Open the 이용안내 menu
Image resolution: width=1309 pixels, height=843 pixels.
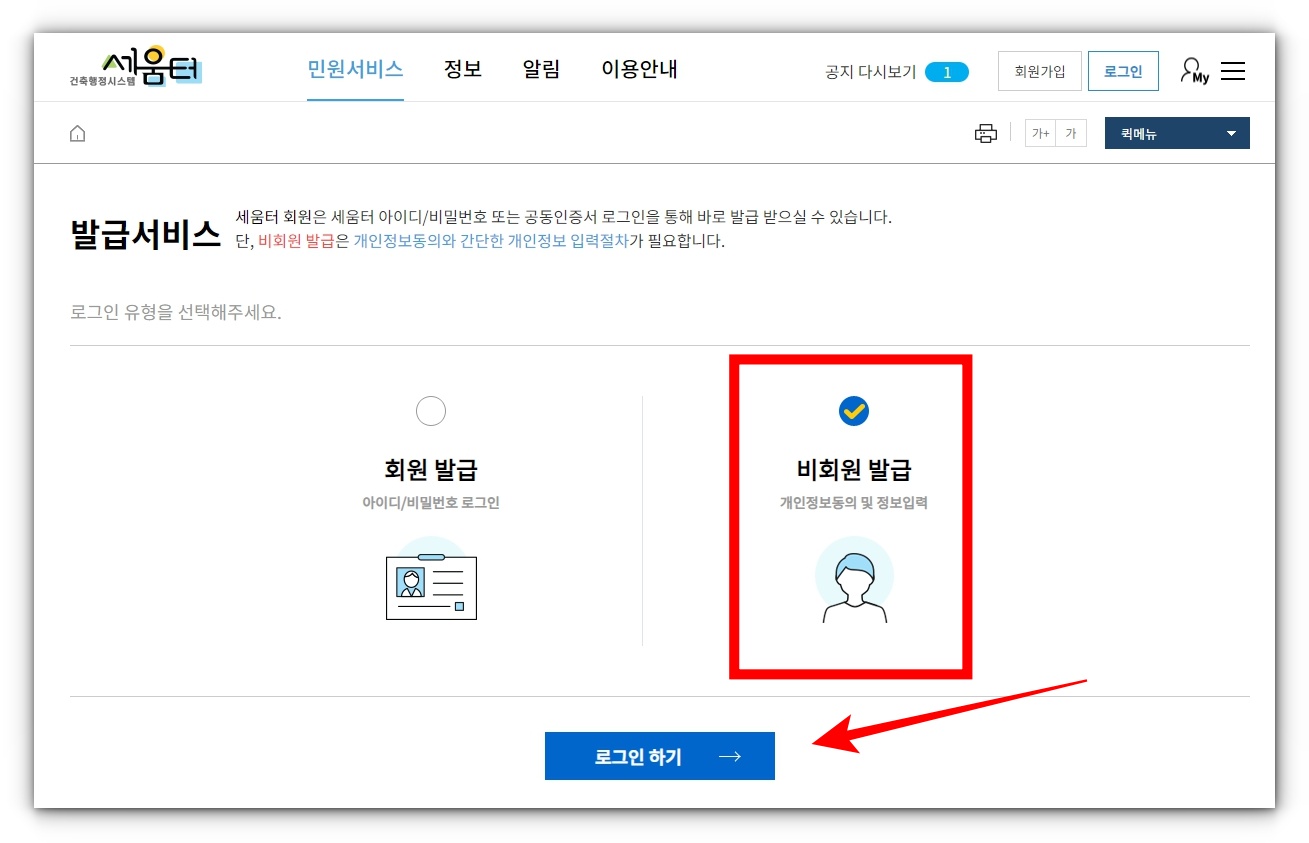[x=639, y=69]
